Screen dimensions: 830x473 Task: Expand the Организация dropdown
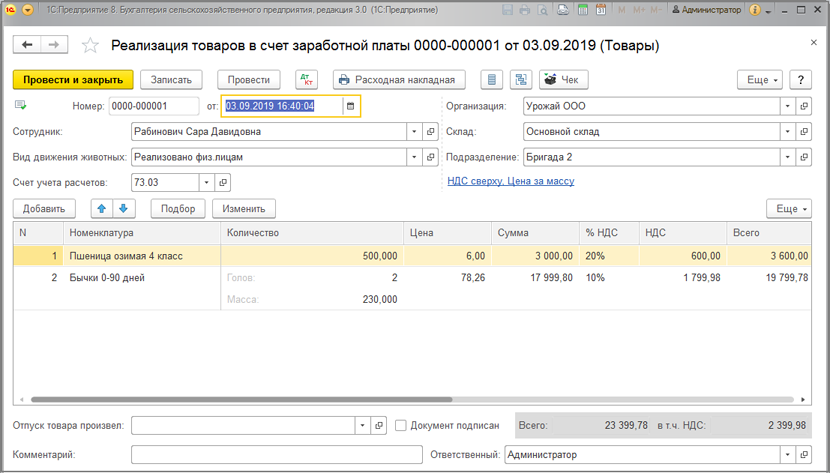pyautogui.click(x=788, y=106)
